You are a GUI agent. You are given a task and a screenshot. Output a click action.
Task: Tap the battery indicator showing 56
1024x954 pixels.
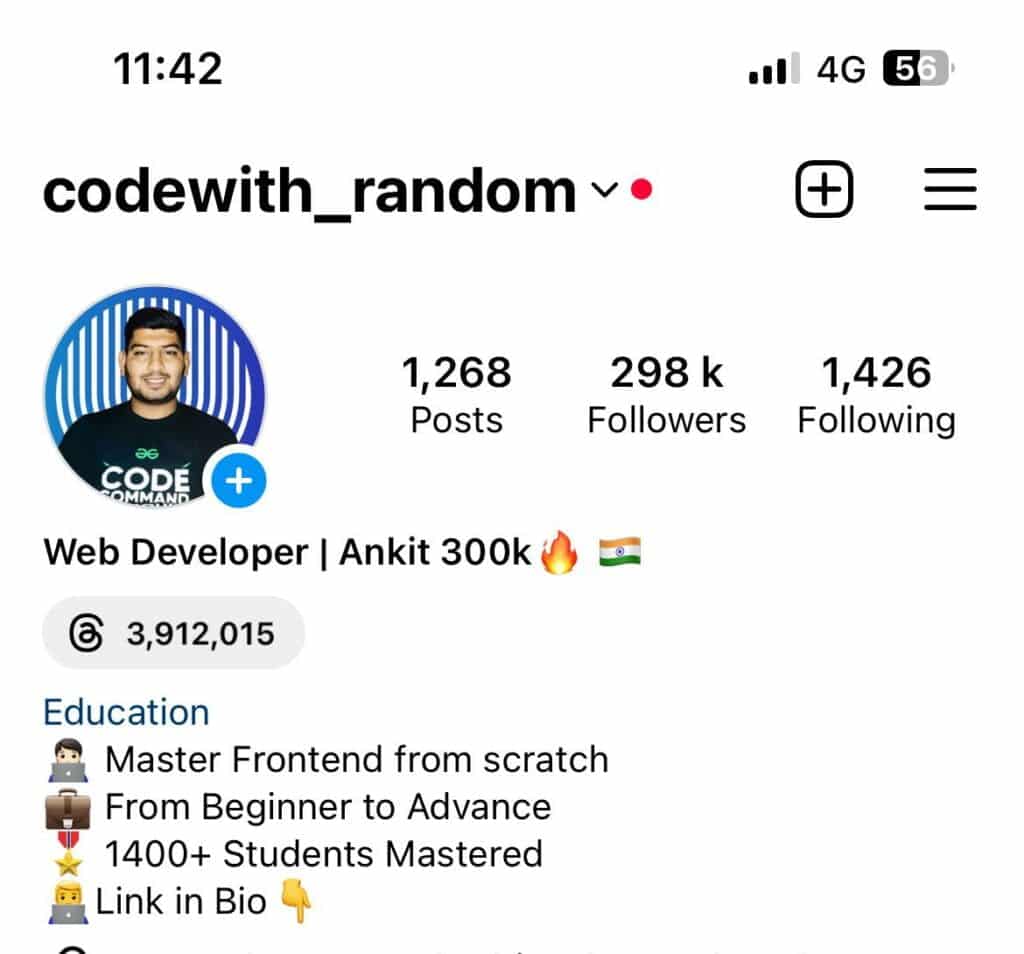coord(918,68)
